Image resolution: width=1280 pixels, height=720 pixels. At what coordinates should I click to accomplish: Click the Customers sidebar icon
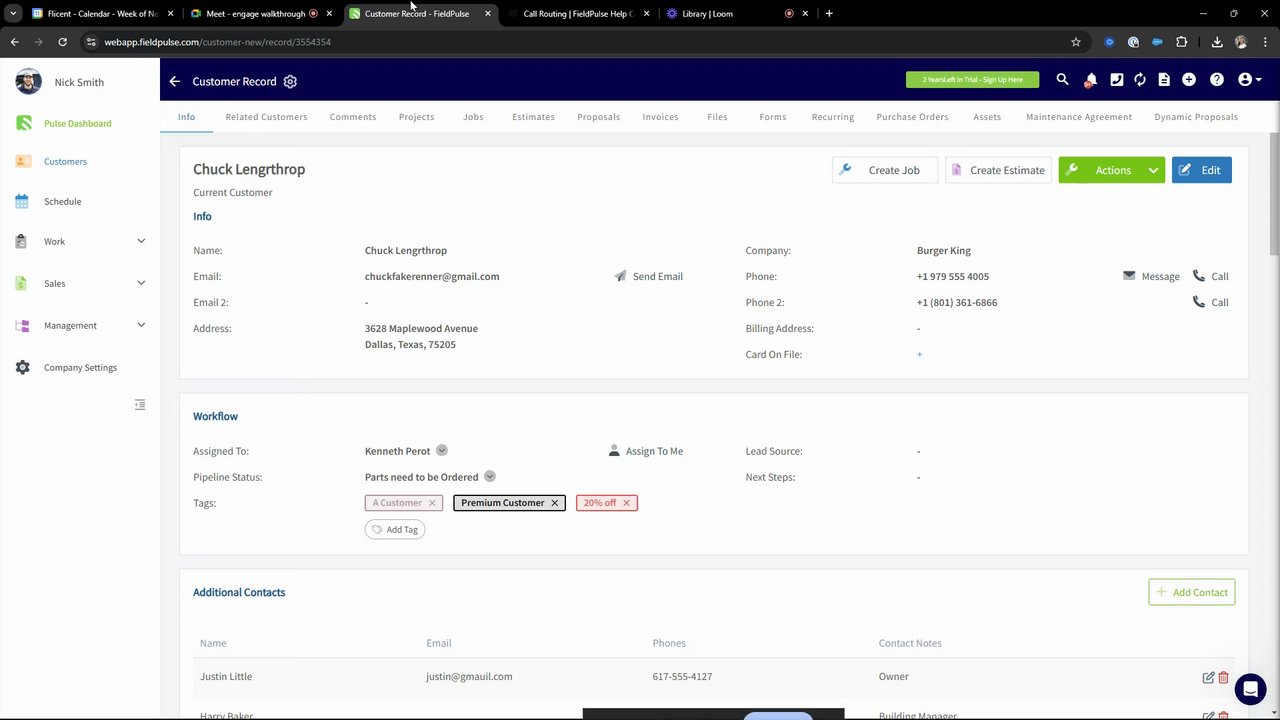[23, 161]
